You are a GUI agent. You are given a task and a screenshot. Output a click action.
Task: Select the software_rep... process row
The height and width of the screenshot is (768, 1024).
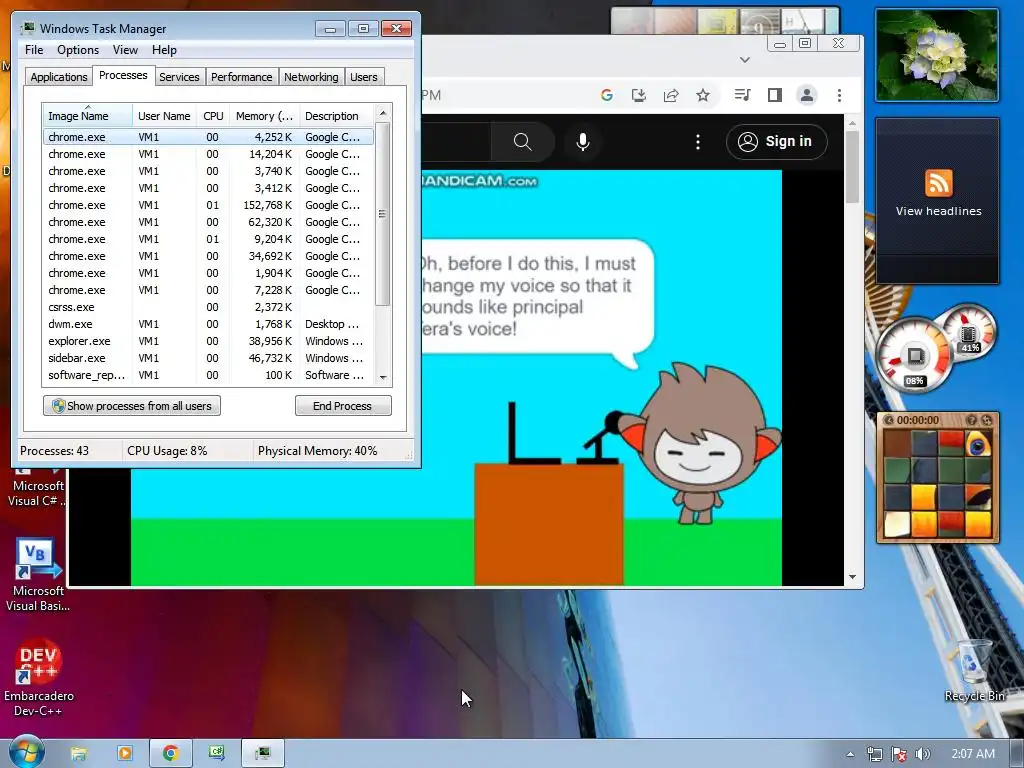click(209, 375)
